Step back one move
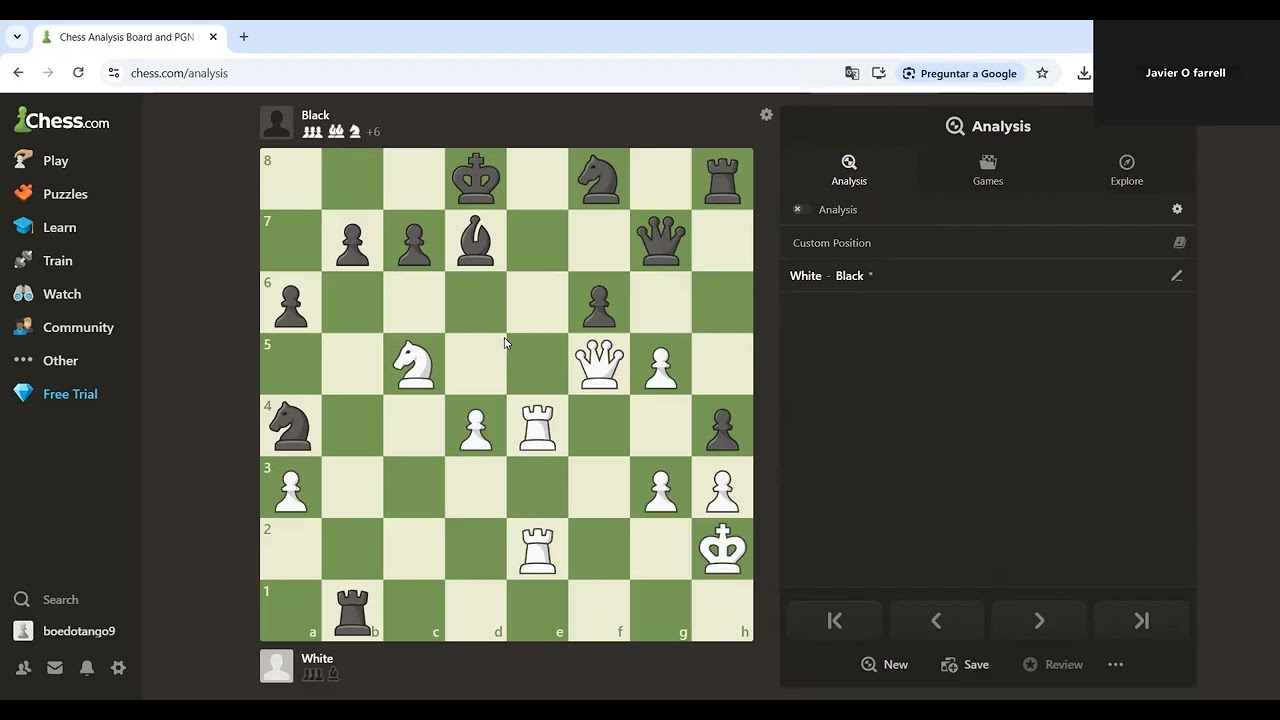 pyautogui.click(x=937, y=621)
